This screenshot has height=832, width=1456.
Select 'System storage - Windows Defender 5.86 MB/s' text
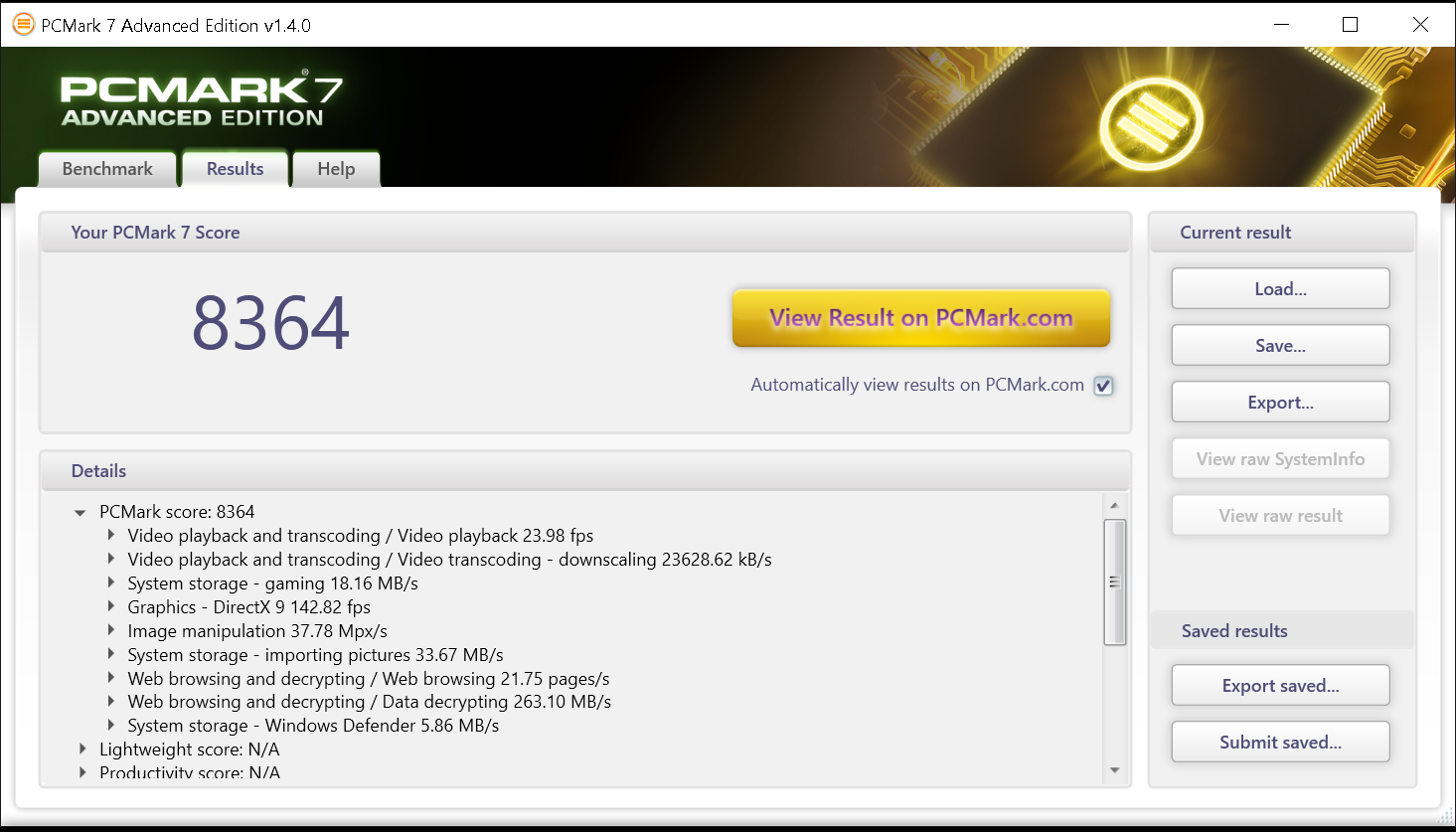313,726
